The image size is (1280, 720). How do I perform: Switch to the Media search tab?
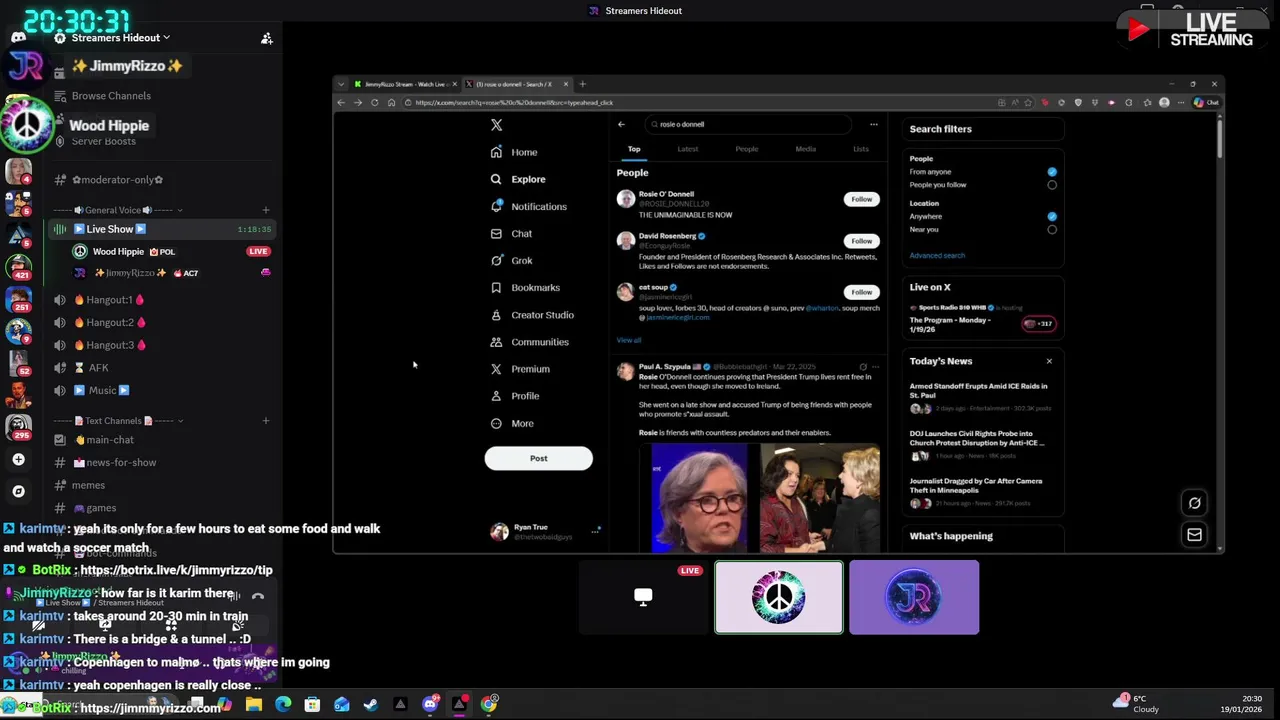pos(805,149)
